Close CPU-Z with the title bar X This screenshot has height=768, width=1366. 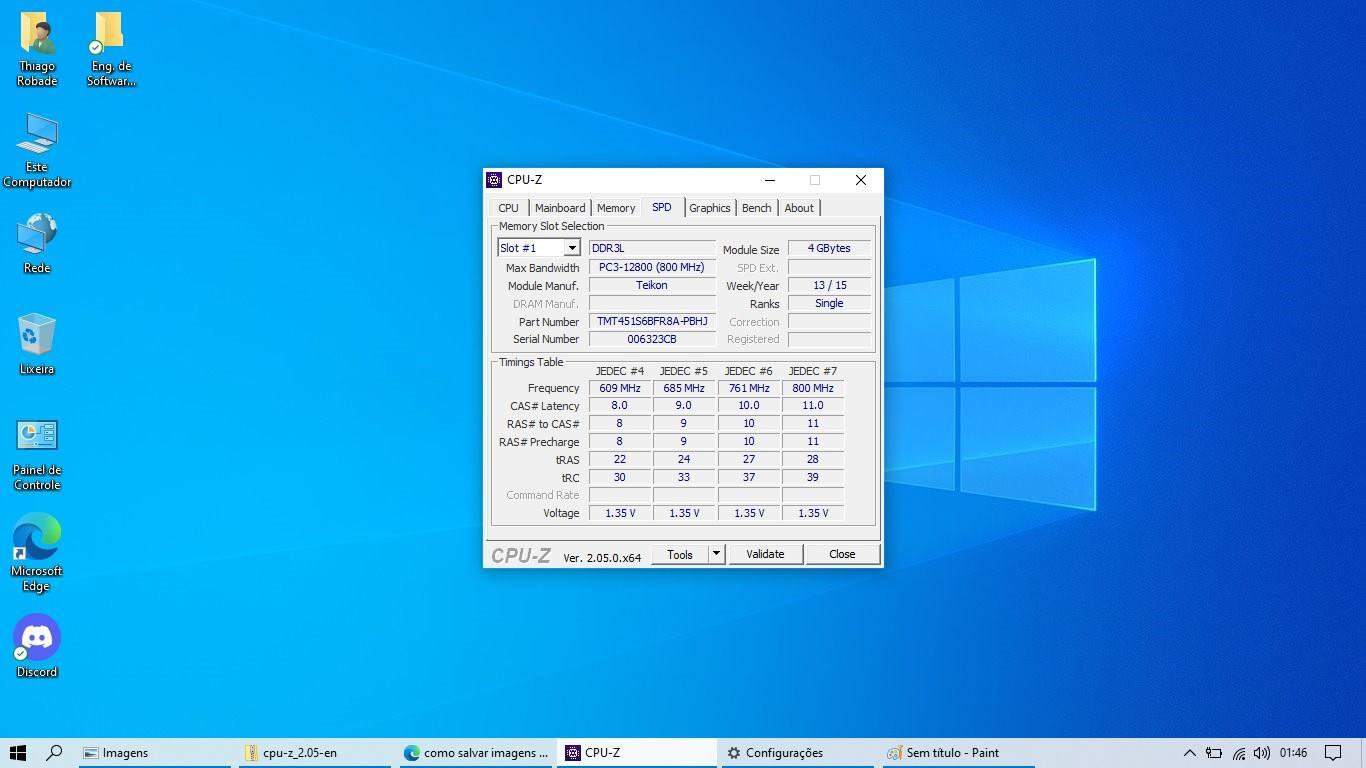[861, 180]
